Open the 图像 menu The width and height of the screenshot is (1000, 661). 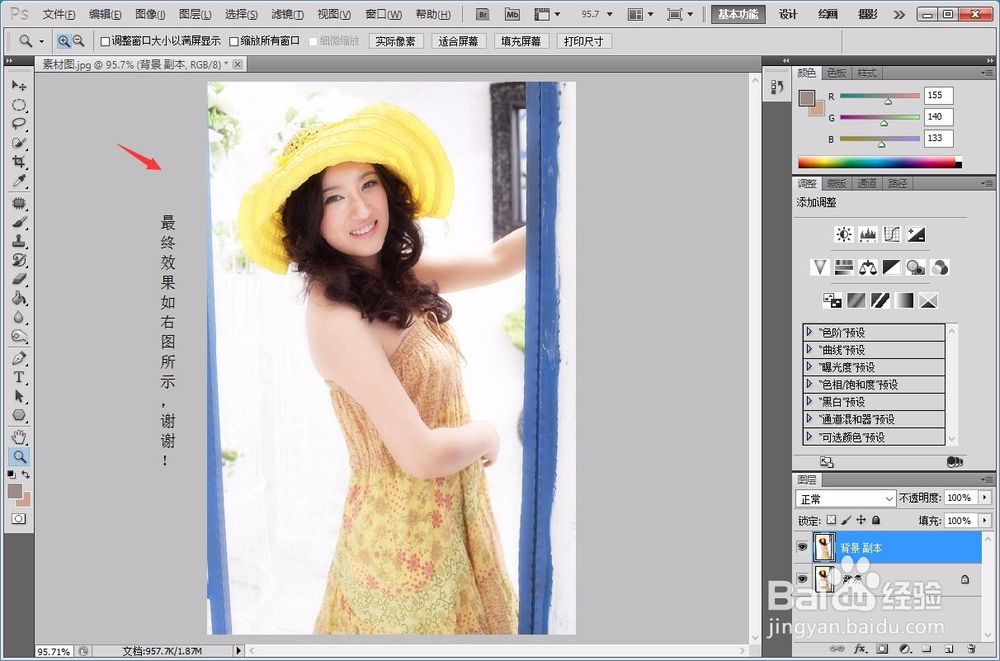pos(150,14)
